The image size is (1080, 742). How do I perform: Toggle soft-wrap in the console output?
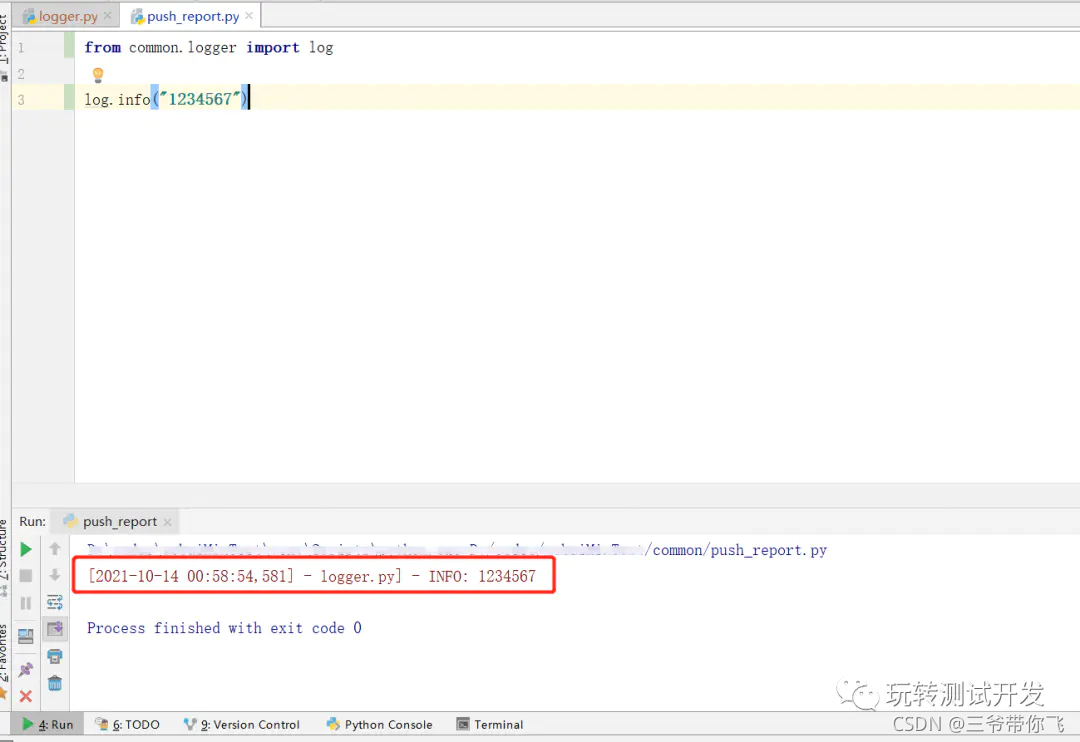[x=54, y=603]
